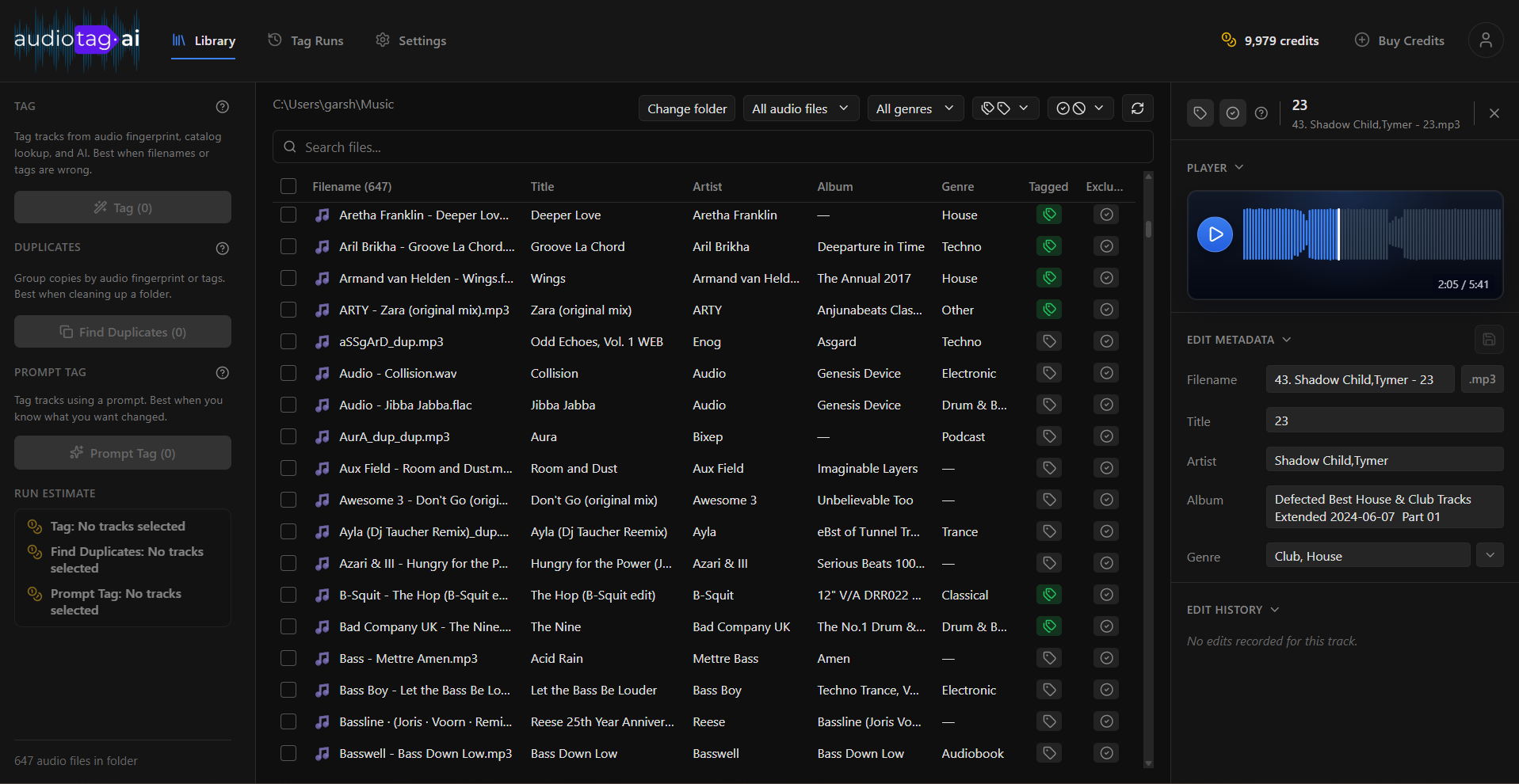The image size is (1519, 784).
Task: Click the Title field containing 23
Action: click(1384, 421)
